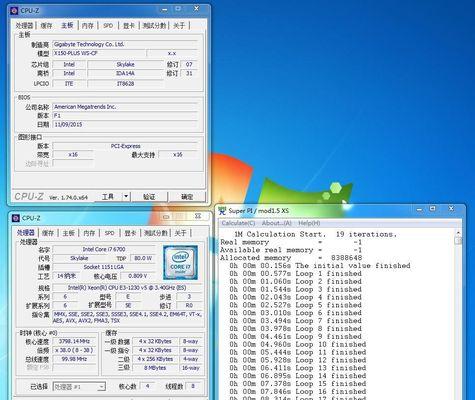Click the 验证 button in CPU-Z
475x400 pixels.
[149, 197]
